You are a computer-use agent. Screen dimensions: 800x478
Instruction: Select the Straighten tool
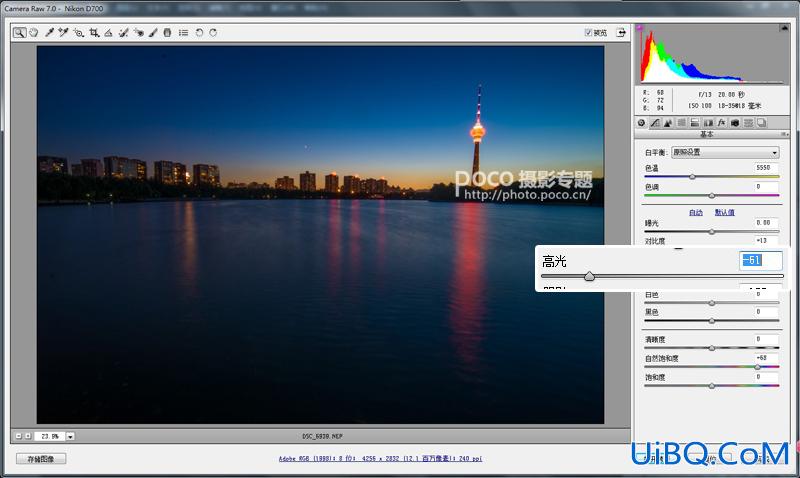pos(108,33)
